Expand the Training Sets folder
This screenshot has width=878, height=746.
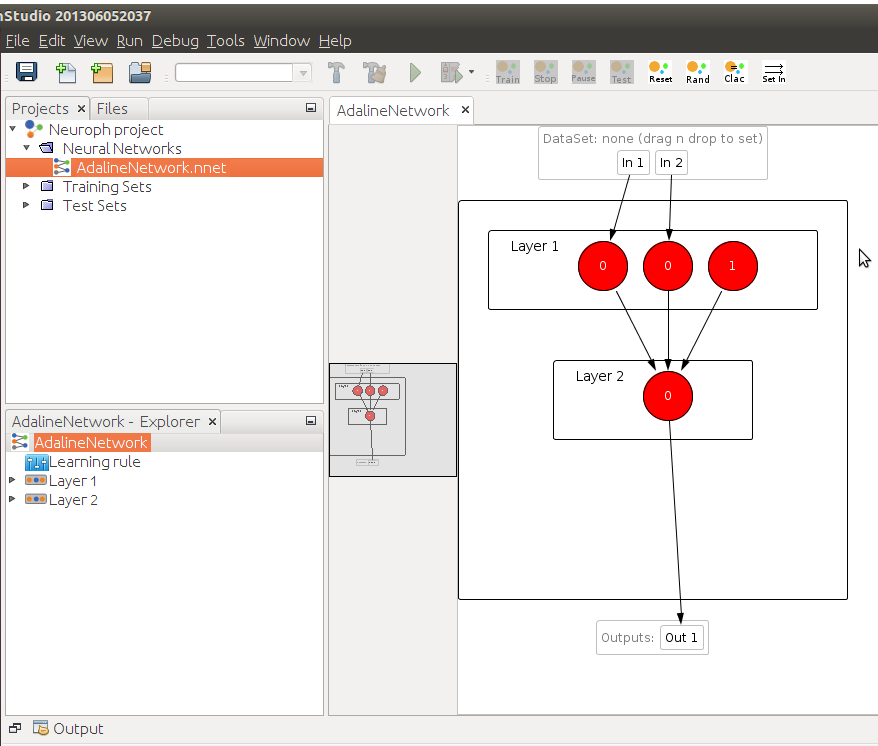coord(27,187)
